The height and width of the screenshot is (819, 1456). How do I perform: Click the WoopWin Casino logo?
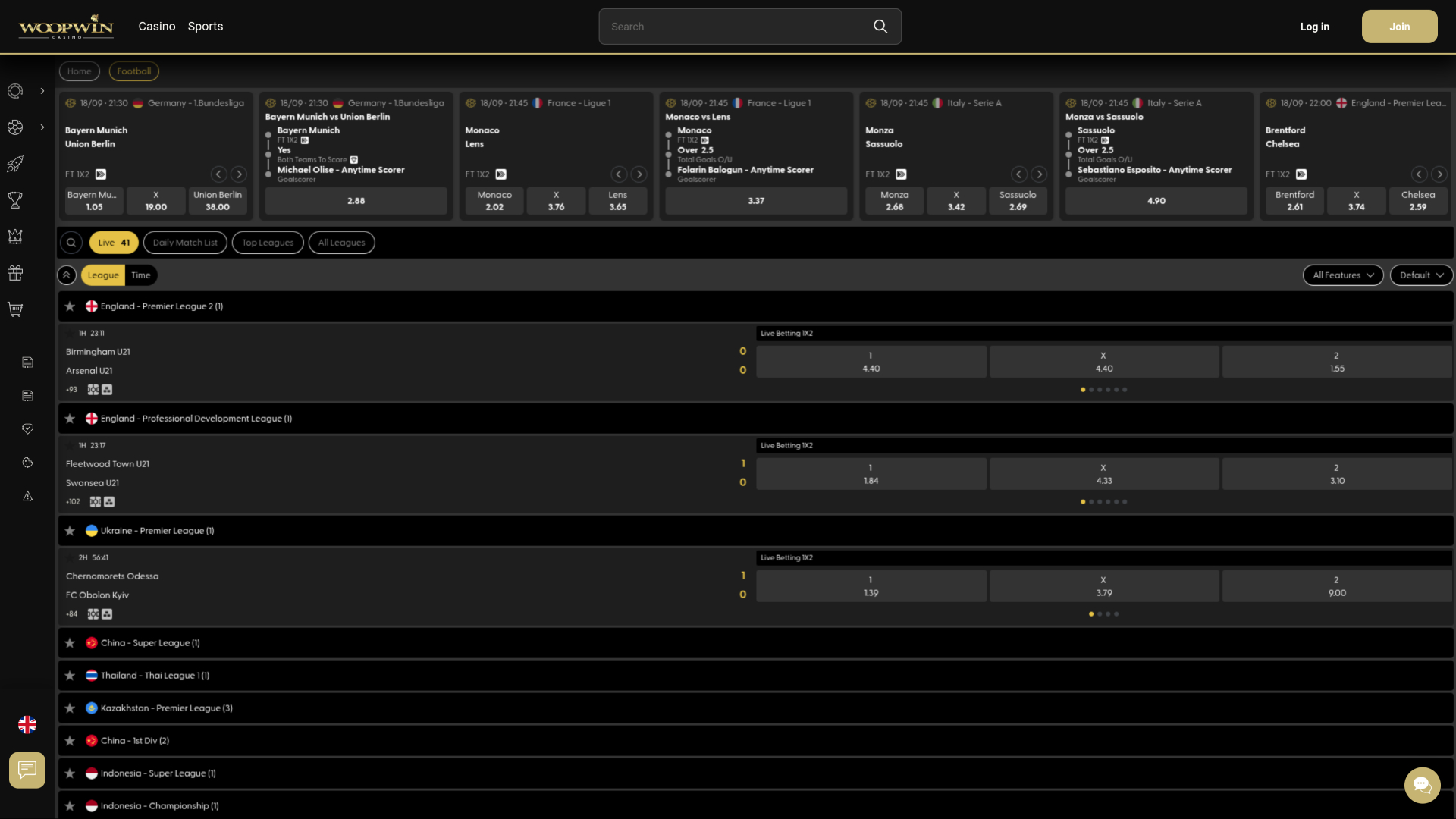click(x=66, y=27)
